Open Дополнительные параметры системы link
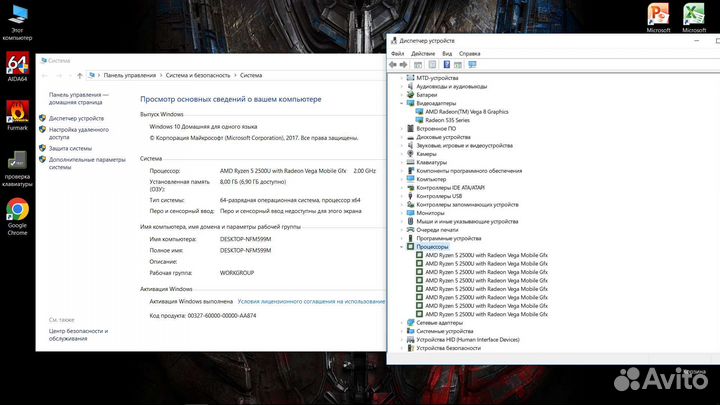This screenshot has height=405, width=720. [x=87, y=163]
